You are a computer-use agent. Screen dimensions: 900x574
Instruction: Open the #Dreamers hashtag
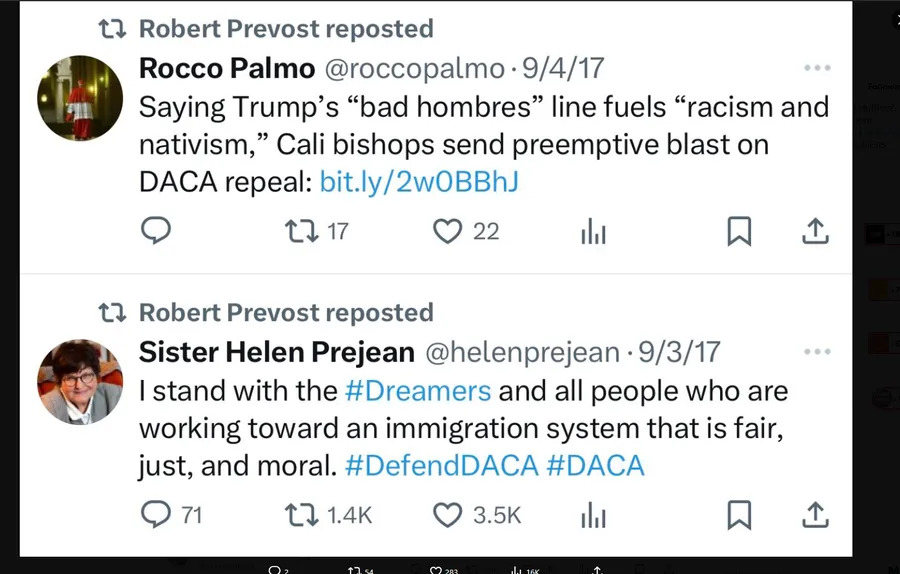tap(418, 391)
